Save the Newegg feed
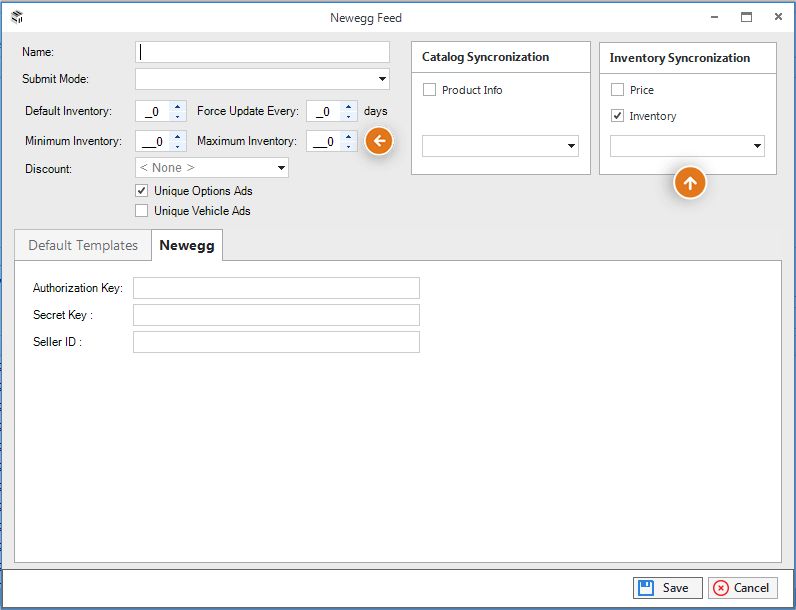Viewport: 796px width, 610px height. (x=668, y=588)
